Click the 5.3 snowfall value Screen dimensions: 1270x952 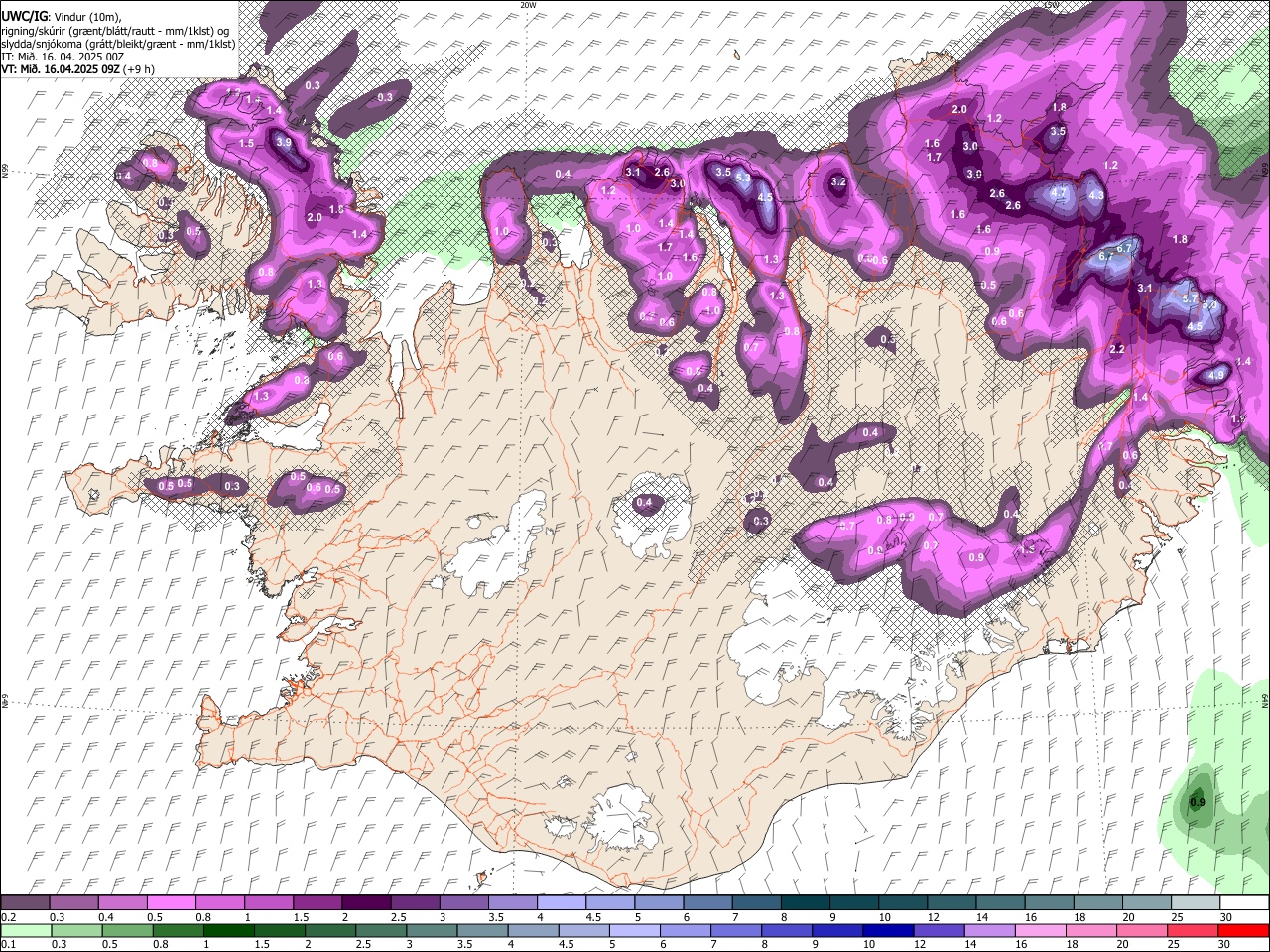pos(741,178)
